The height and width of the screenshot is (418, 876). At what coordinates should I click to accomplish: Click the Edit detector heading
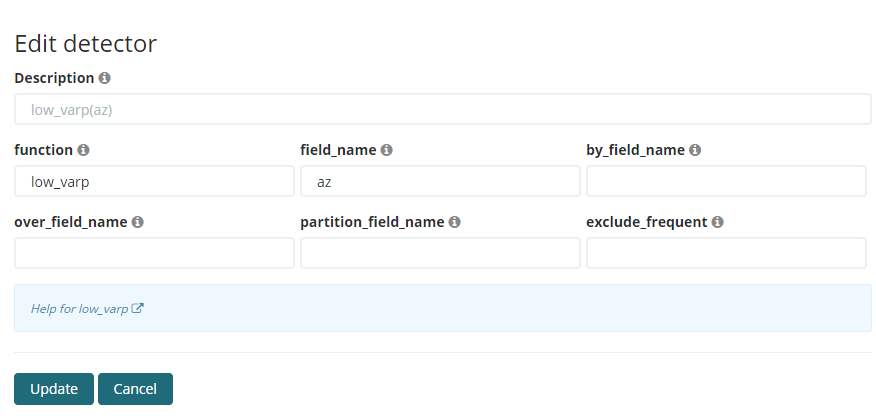[x=86, y=43]
